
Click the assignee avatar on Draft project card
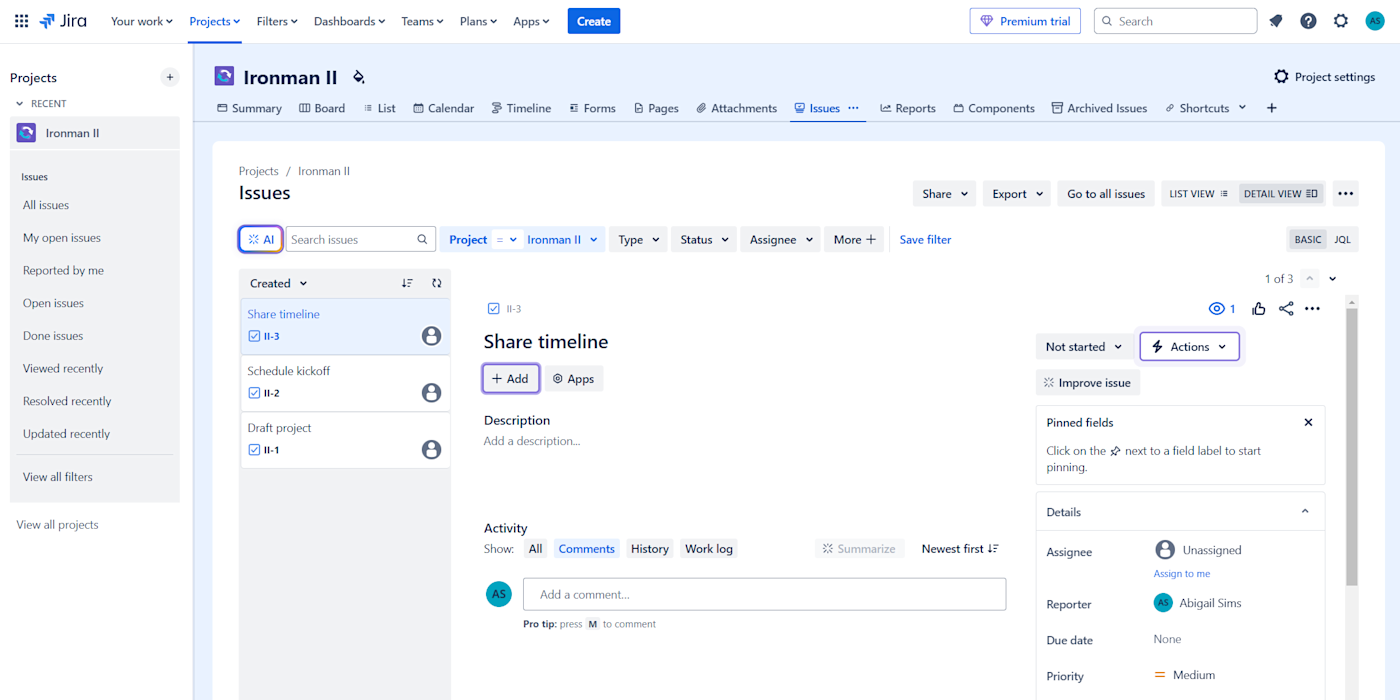click(x=432, y=450)
